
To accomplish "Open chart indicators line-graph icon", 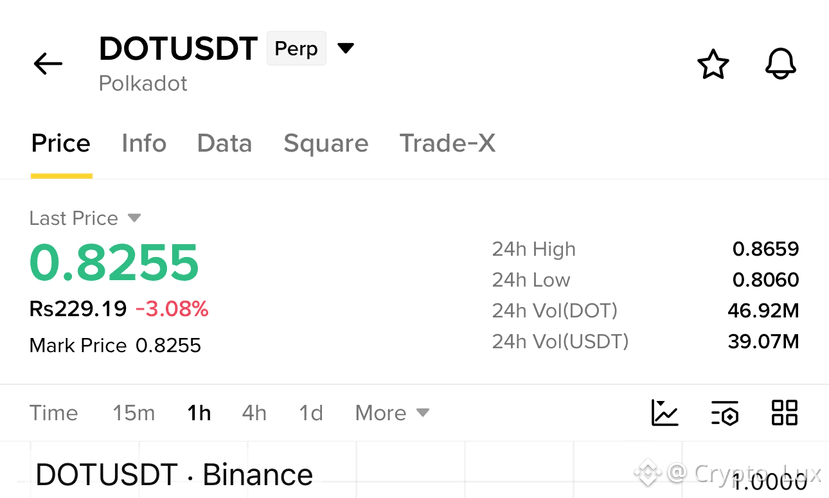I will tap(665, 412).
